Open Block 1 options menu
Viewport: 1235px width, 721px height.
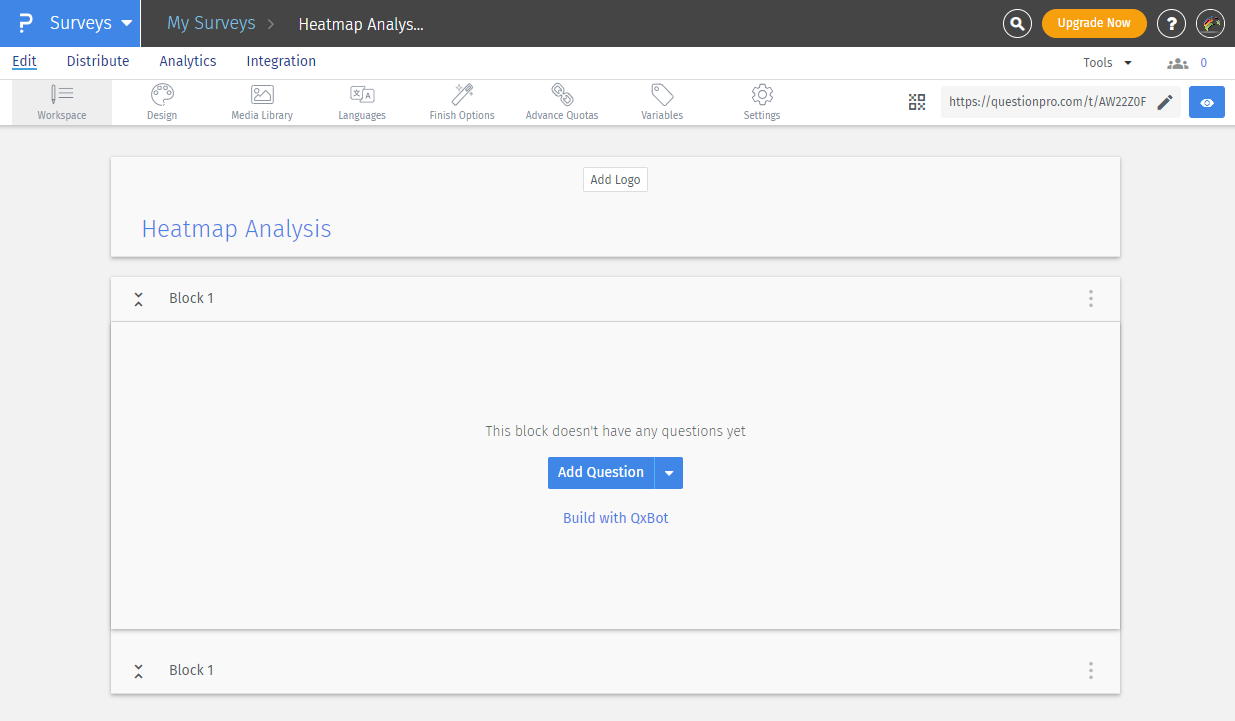click(1090, 298)
